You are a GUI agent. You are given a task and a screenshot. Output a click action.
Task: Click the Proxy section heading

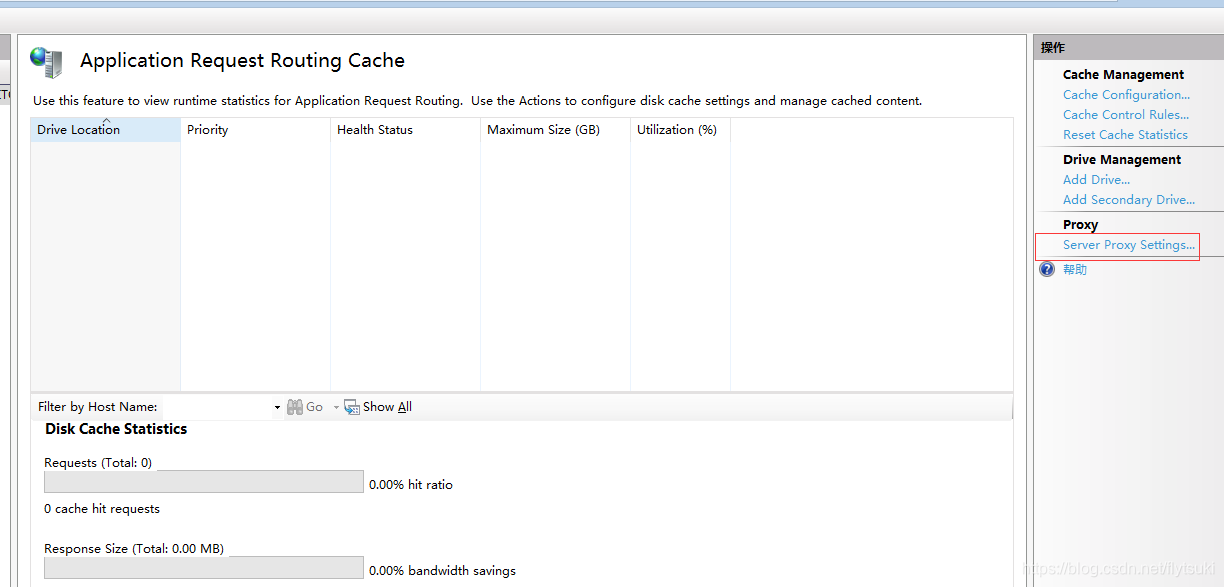coord(1080,225)
